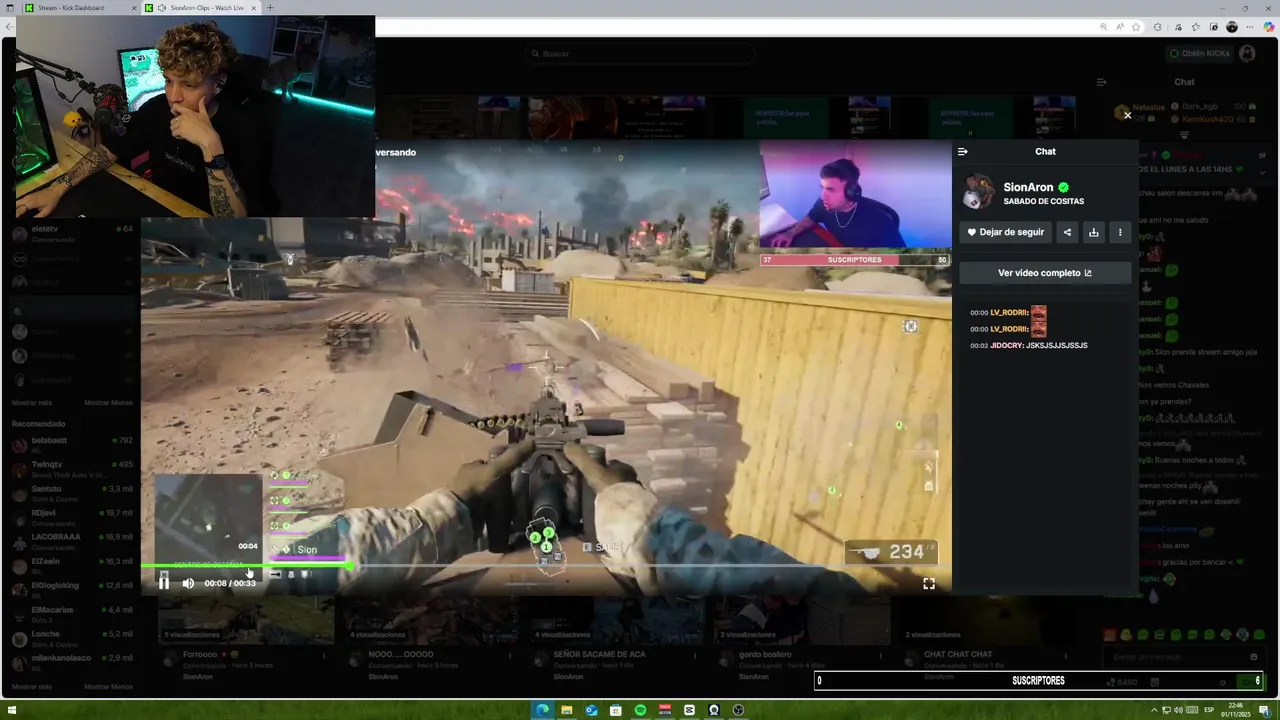Open a new browser tab
Image resolution: width=1280 pixels, height=720 pixels.
(269, 8)
